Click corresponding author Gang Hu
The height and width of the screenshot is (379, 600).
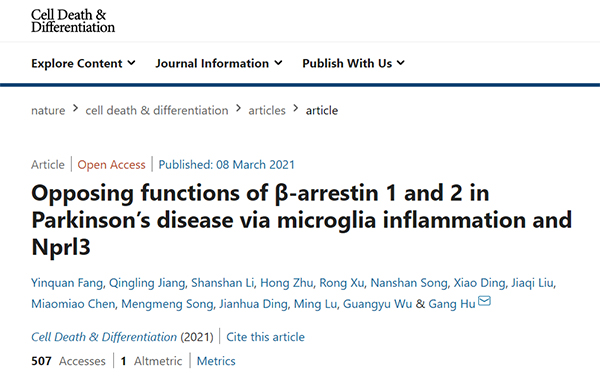tap(452, 304)
